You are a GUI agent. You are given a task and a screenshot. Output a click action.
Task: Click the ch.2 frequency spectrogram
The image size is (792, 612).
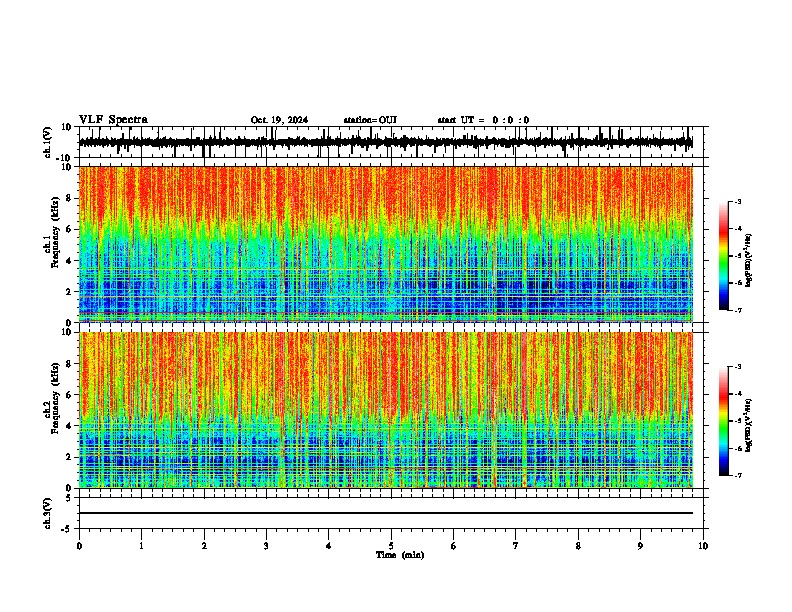(386, 410)
